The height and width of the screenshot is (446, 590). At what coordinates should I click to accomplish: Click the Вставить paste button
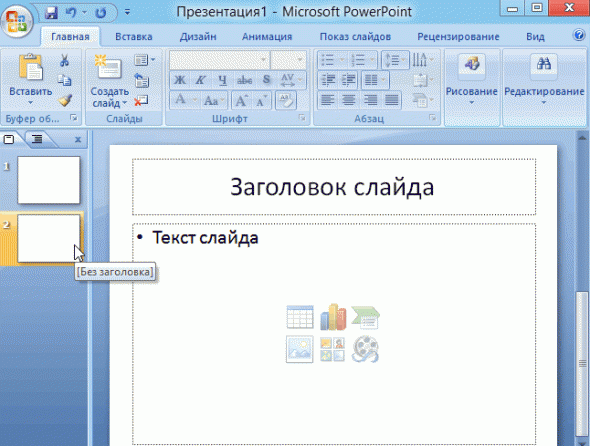click(30, 80)
